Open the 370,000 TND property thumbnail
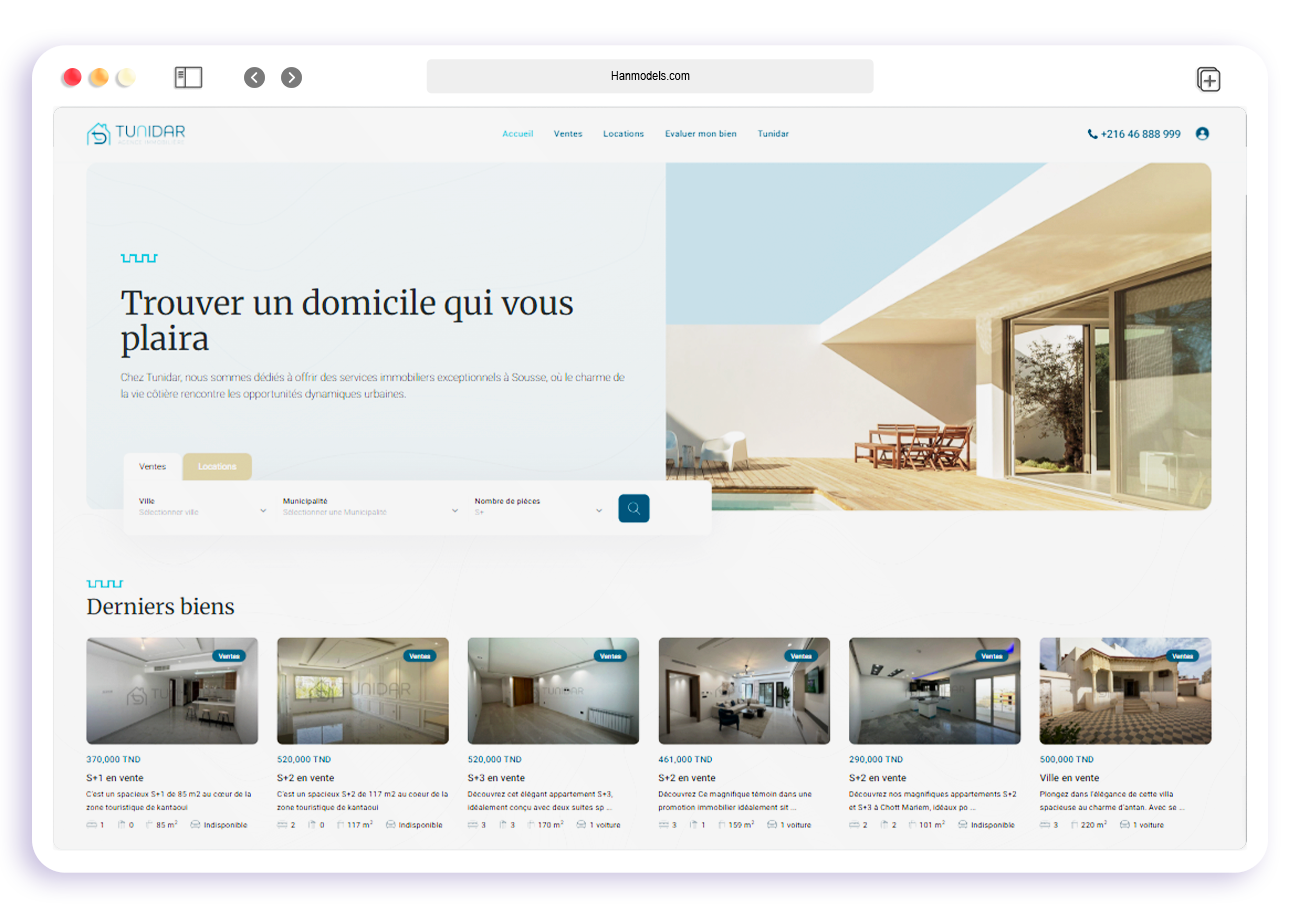Viewport: 1300px width, 918px height. click(x=172, y=691)
